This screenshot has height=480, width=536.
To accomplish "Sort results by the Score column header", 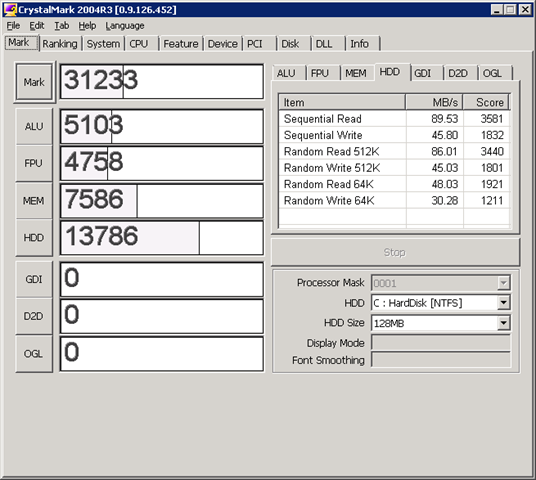I will click(486, 102).
